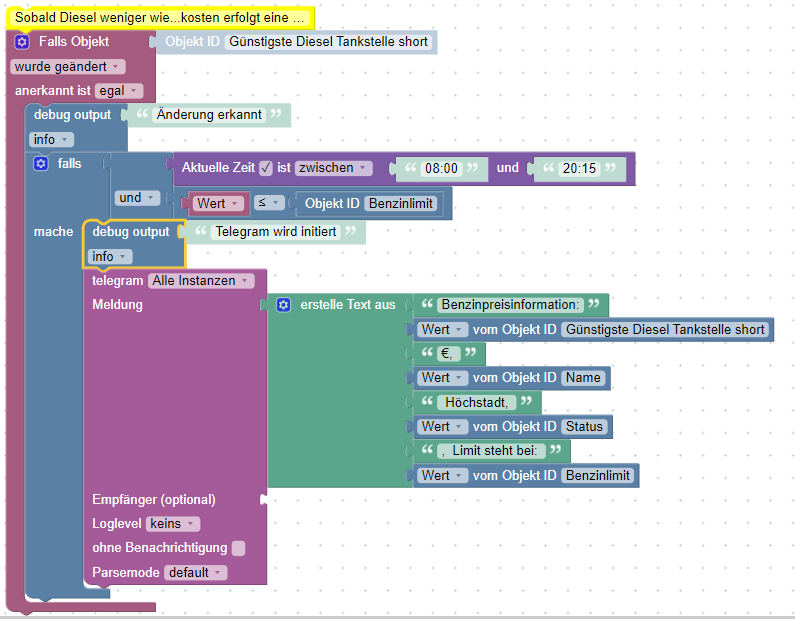
Task: Open Wert dropdown beside Günstigste Diesel Tankstelle
Action: pos(442,330)
